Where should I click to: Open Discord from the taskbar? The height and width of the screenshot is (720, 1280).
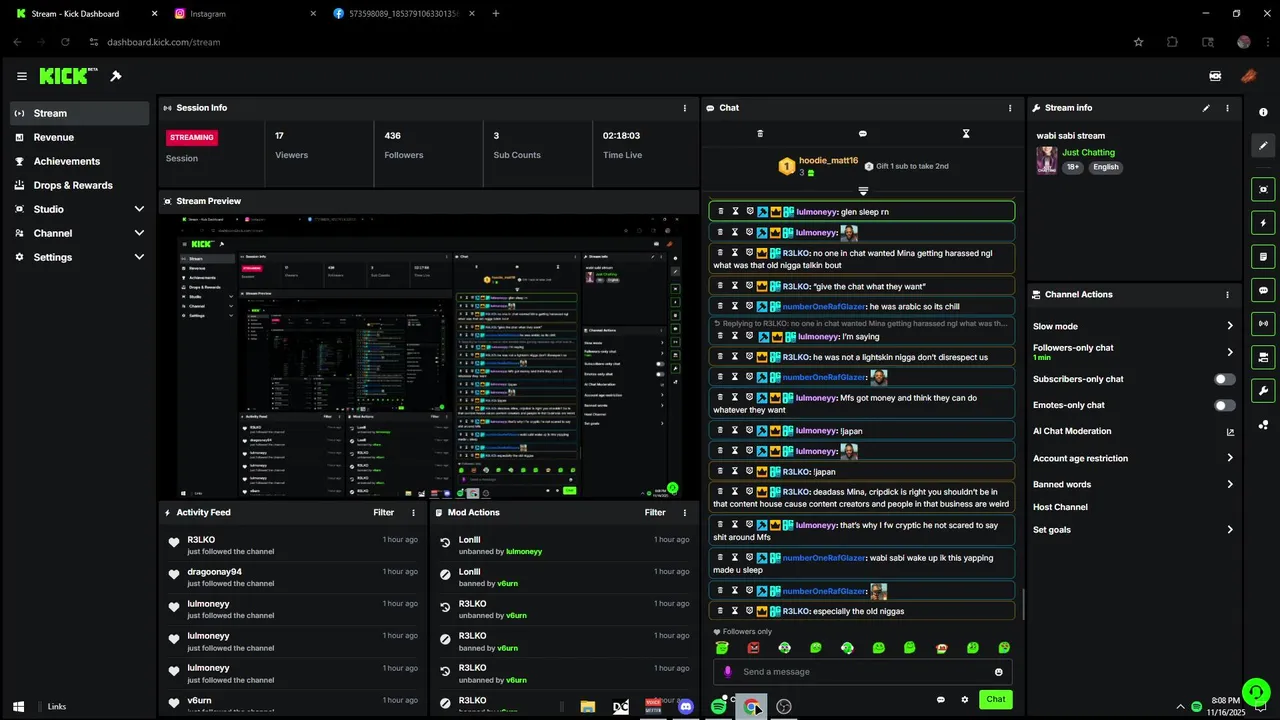click(x=686, y=707)
